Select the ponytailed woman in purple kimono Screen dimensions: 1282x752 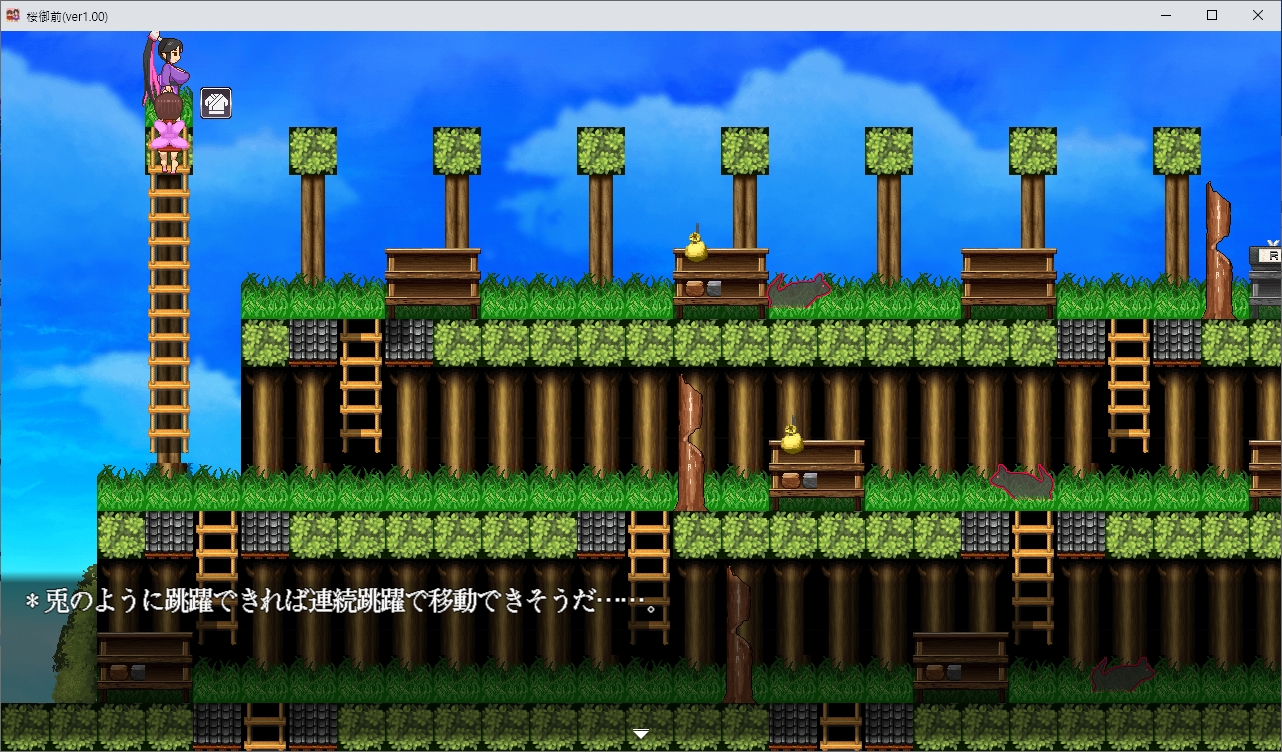168,65
